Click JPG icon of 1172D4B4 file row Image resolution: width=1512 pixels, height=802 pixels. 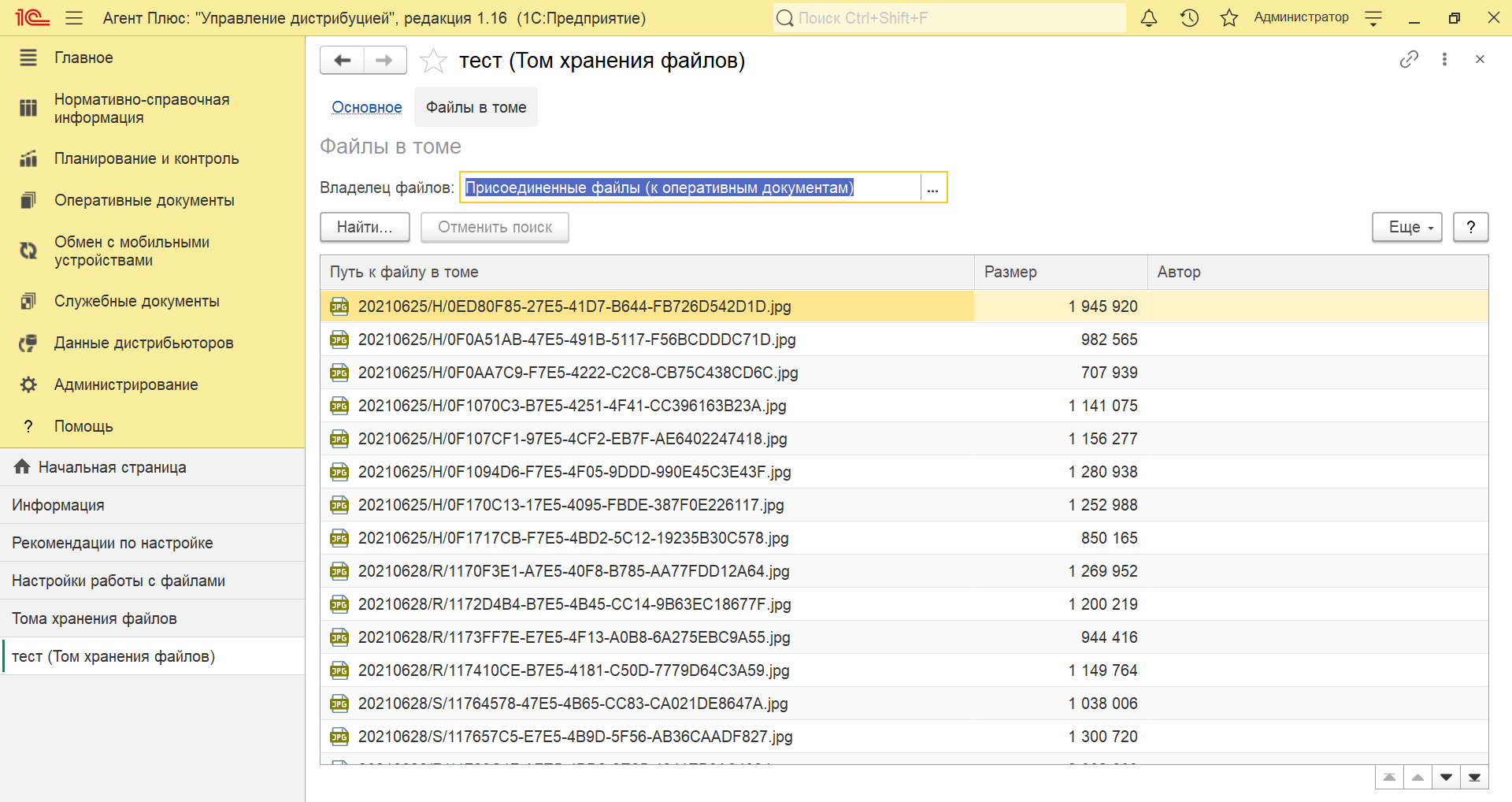(x=339, y=604)
